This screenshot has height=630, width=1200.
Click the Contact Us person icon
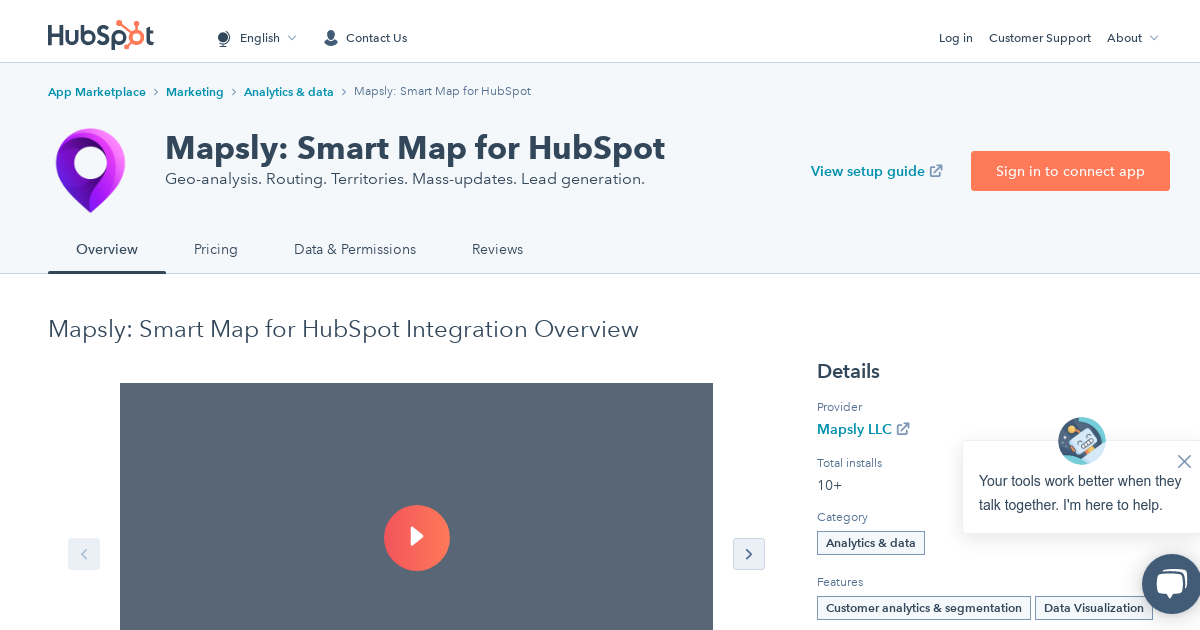click(x=330, y=38)
